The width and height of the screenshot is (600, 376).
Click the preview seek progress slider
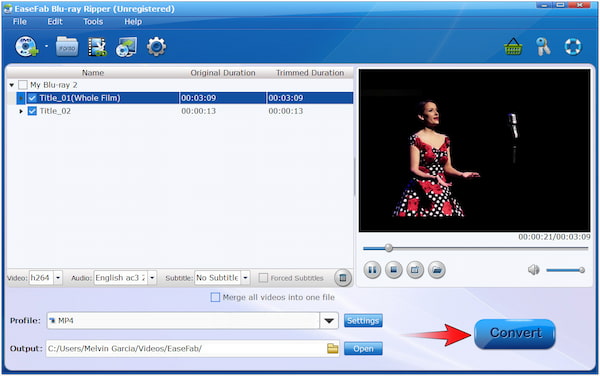[x=475, y=248]
